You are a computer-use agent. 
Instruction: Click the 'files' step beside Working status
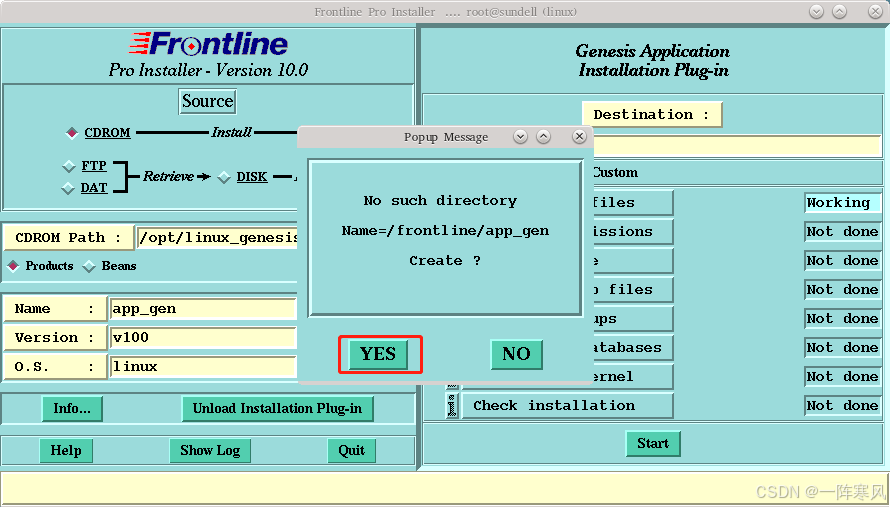tap(633, 203)
